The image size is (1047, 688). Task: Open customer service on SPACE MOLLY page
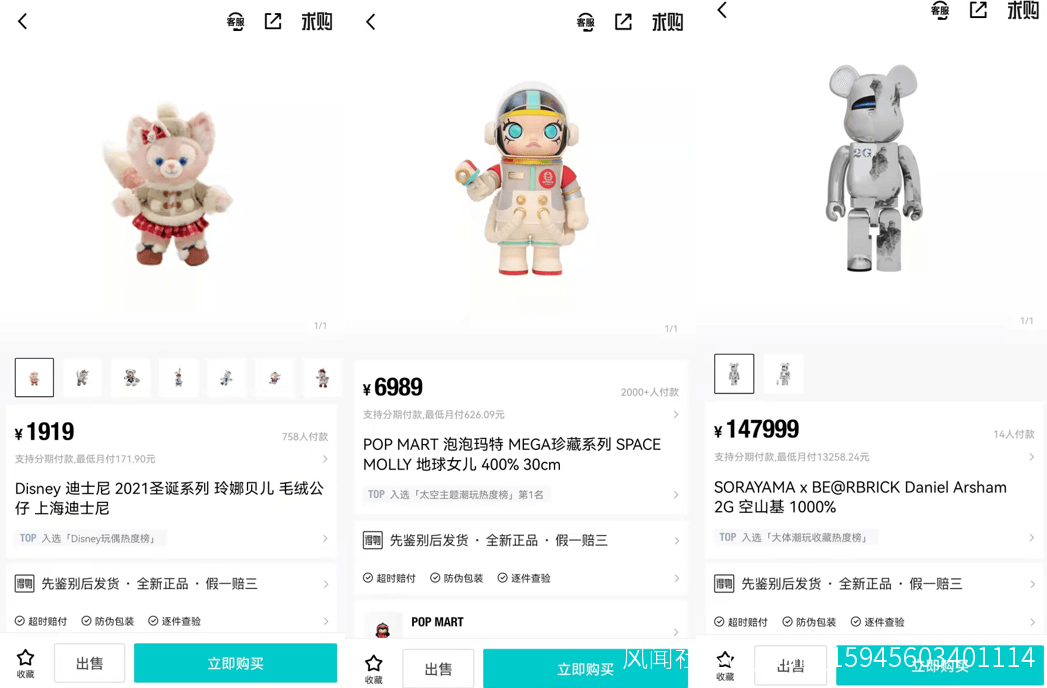tap(586, 22)
